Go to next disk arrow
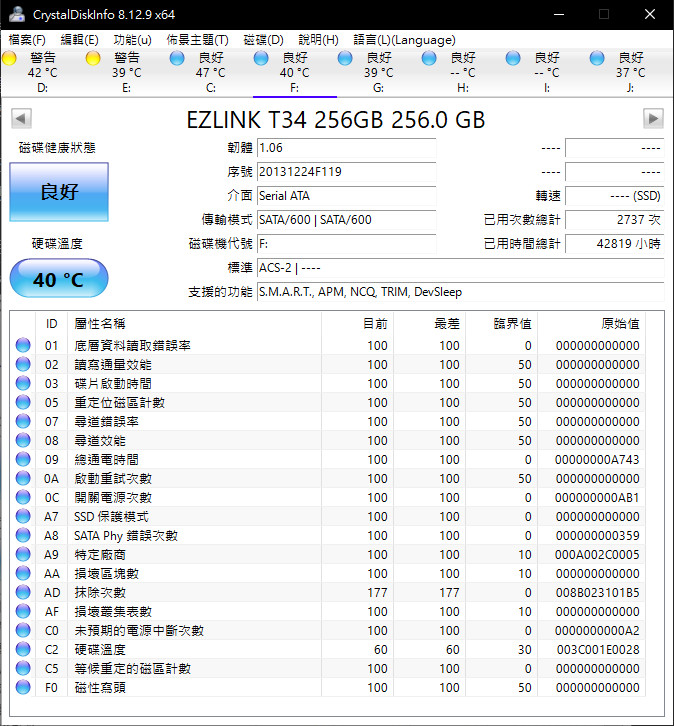 (x=653, y=119)
